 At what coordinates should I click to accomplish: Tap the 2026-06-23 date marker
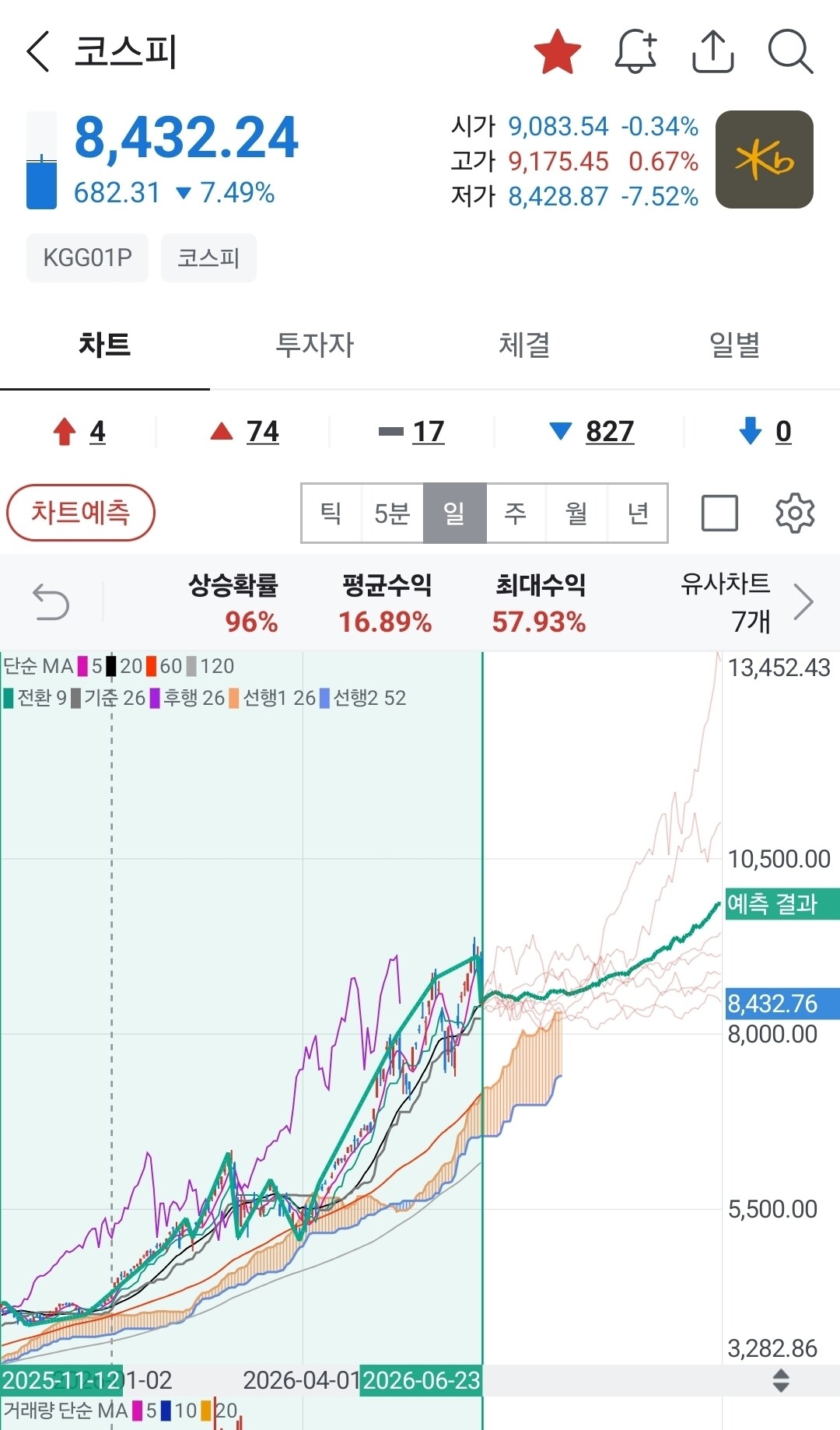click(x=421, y=1380)
